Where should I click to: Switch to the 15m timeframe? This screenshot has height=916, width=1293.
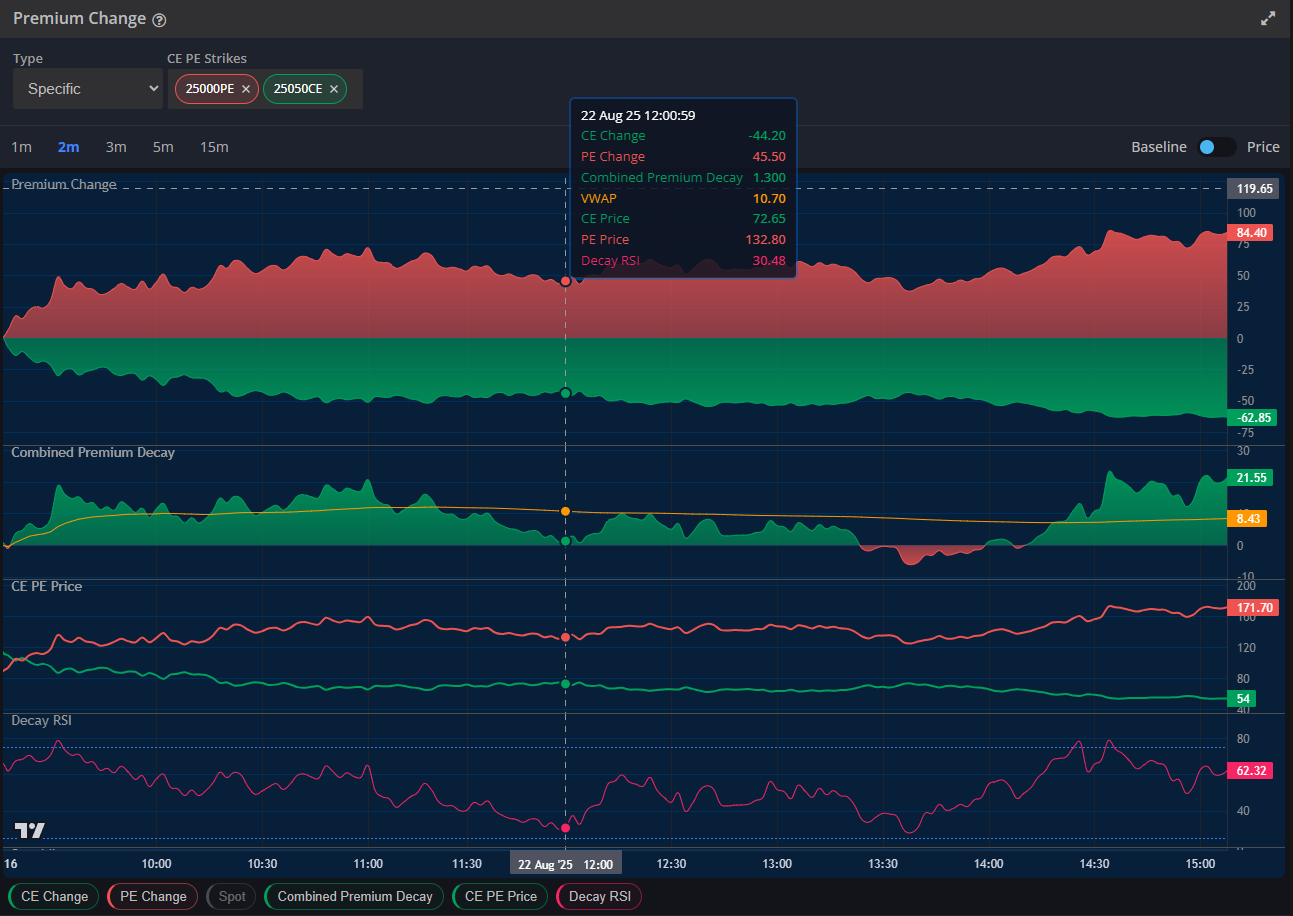213,146
